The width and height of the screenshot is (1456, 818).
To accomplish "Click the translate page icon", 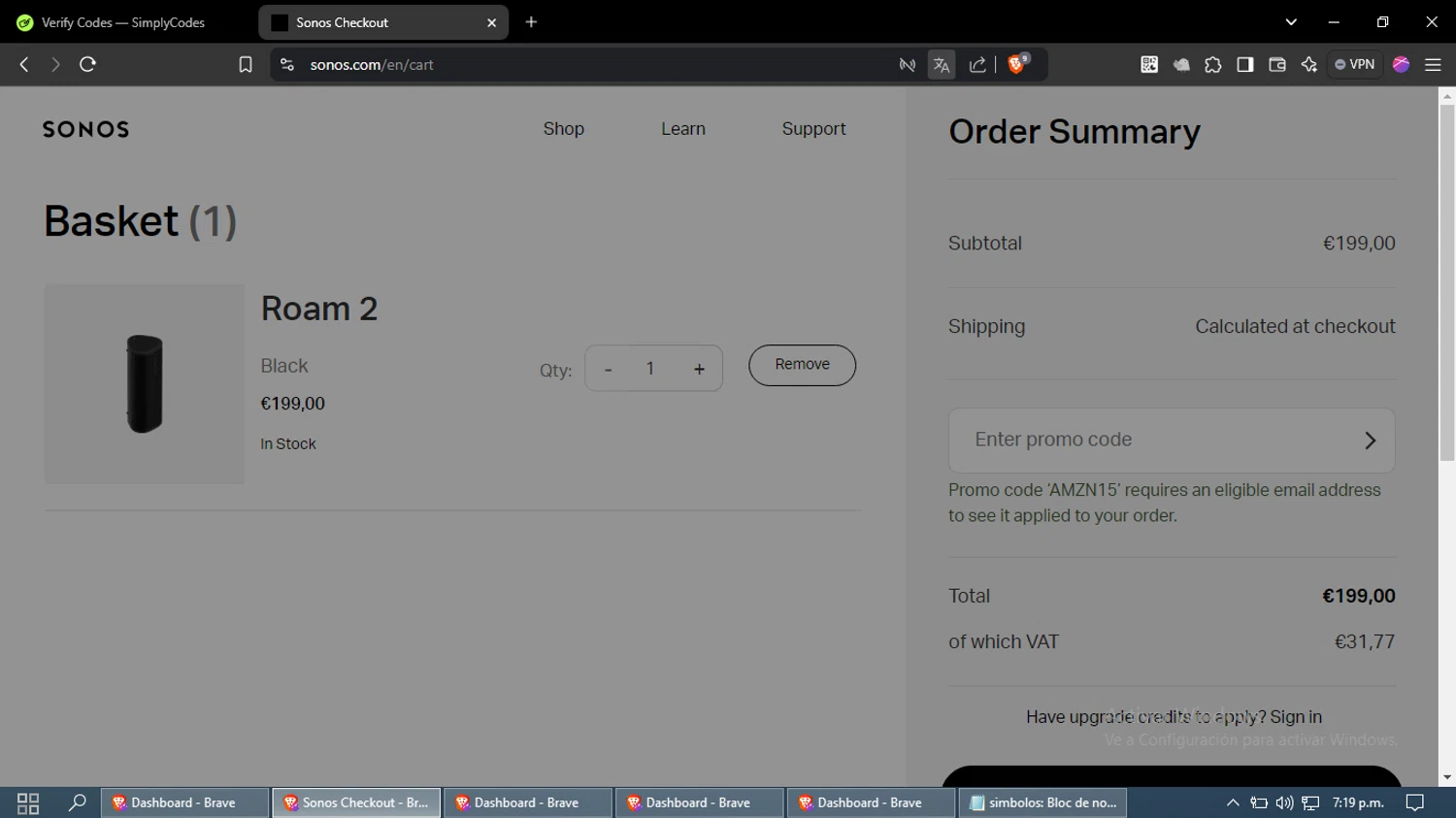I will pyautogui.click(x=942, y=65).
